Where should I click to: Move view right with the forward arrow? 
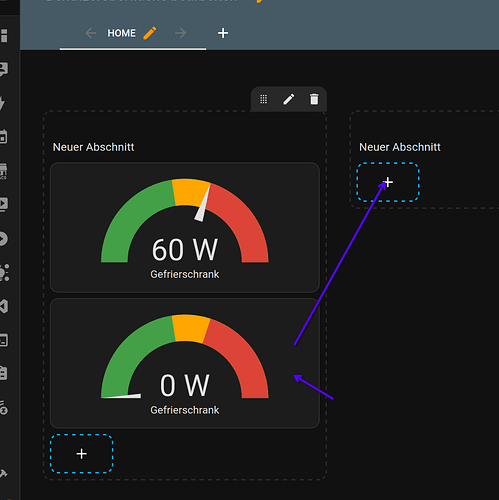[x=181, y=33]
